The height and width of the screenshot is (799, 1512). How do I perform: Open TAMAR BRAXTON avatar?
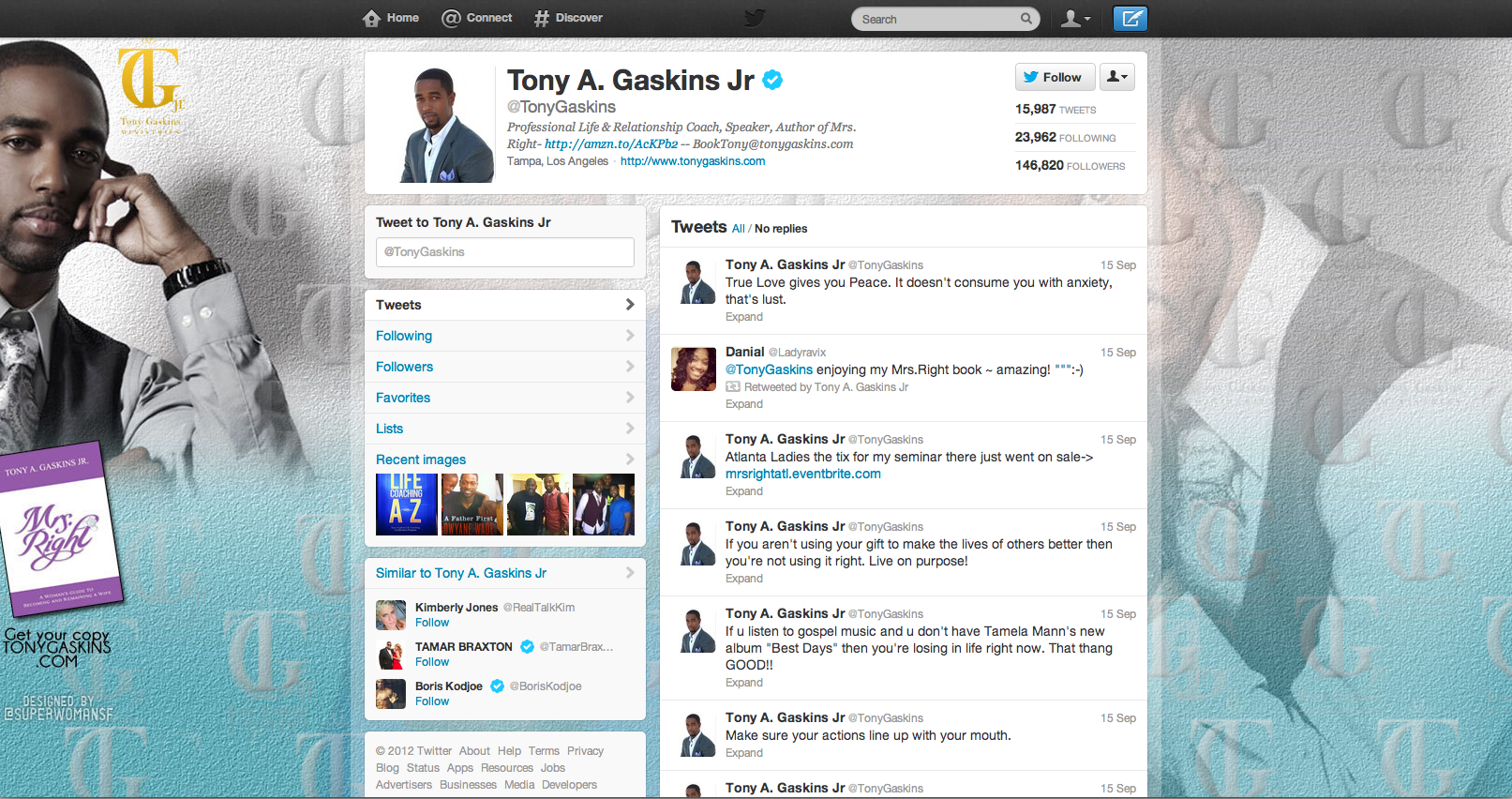(x=391, y=655)
